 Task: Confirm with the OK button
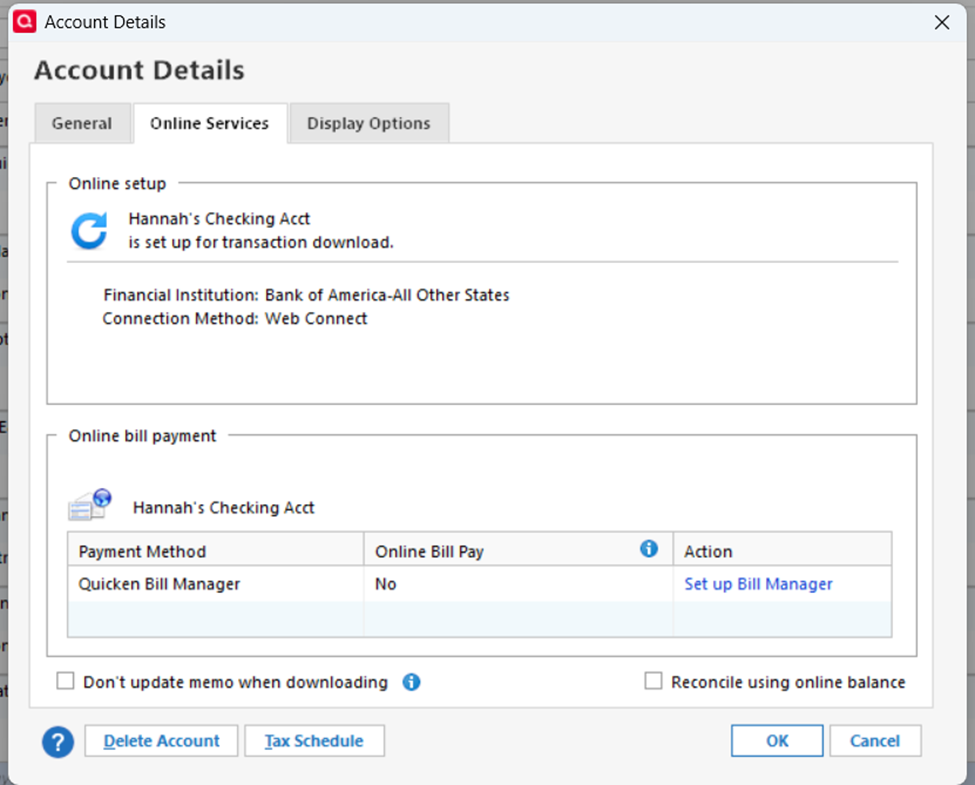click(x=777, y=741)
